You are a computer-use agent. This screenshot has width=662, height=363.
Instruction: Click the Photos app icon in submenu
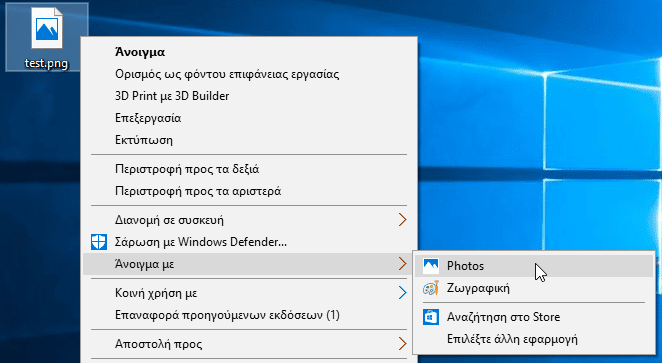(x=431, y=266)
